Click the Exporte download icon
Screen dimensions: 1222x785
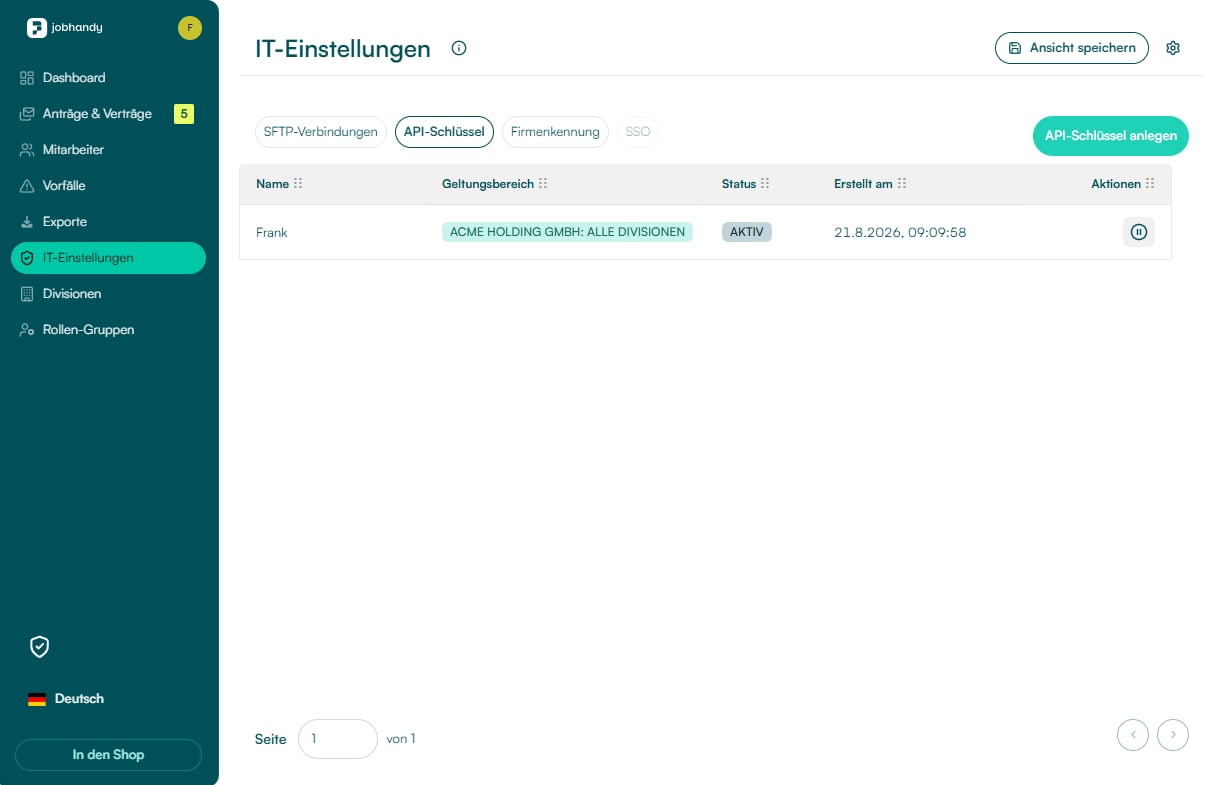(x=27, y=222)
